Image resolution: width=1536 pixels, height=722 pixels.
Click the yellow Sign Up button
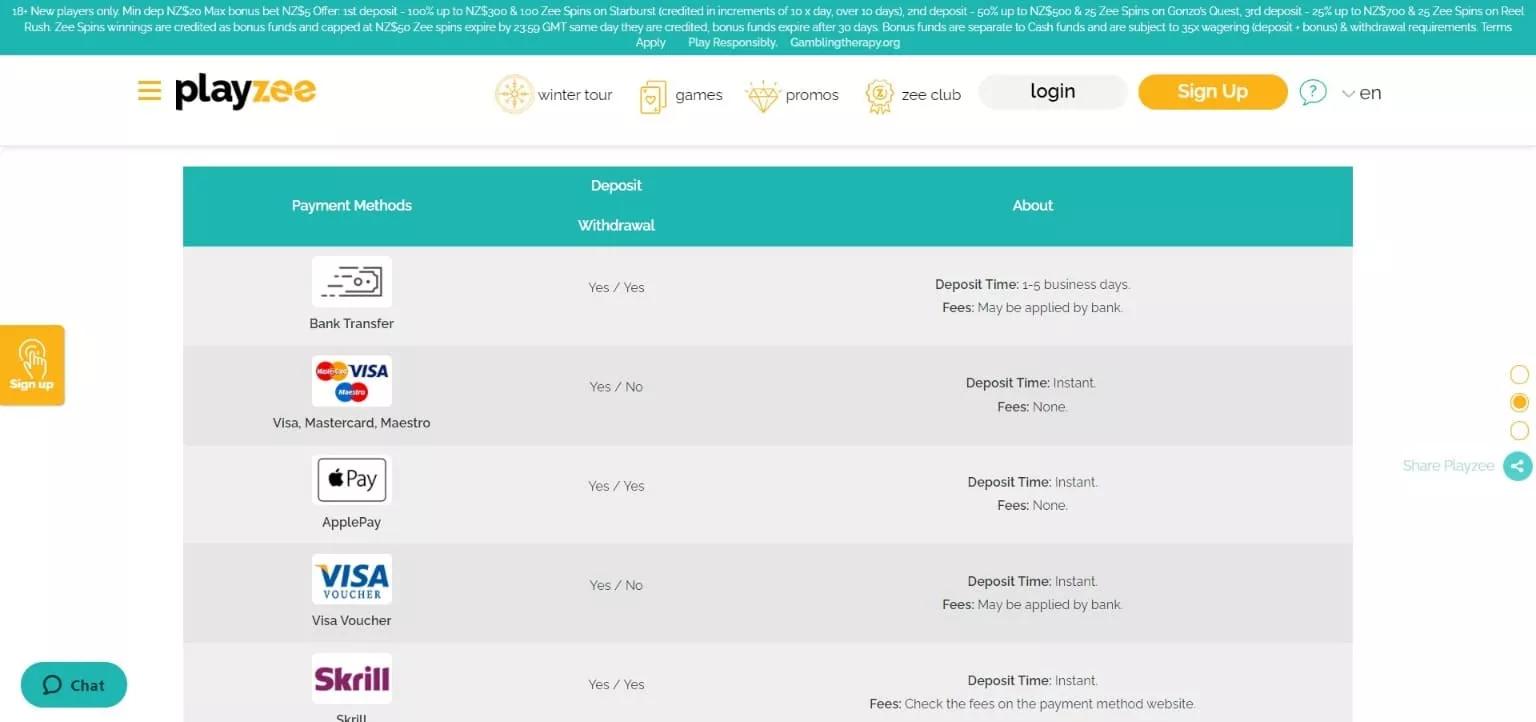(x=1212, y=92)
